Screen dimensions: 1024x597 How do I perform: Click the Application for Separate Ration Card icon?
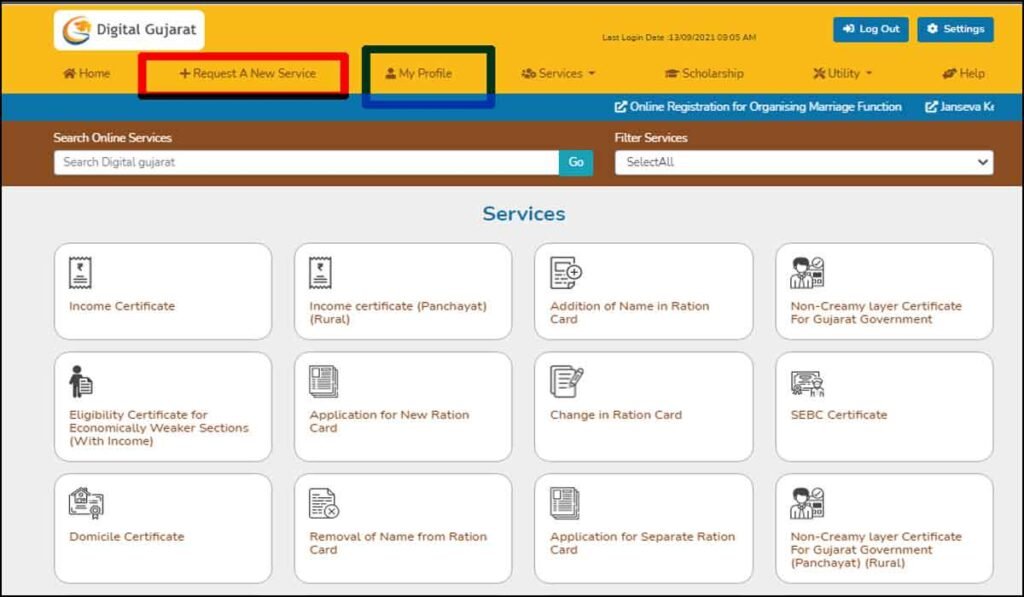click(x=564, y=503)
